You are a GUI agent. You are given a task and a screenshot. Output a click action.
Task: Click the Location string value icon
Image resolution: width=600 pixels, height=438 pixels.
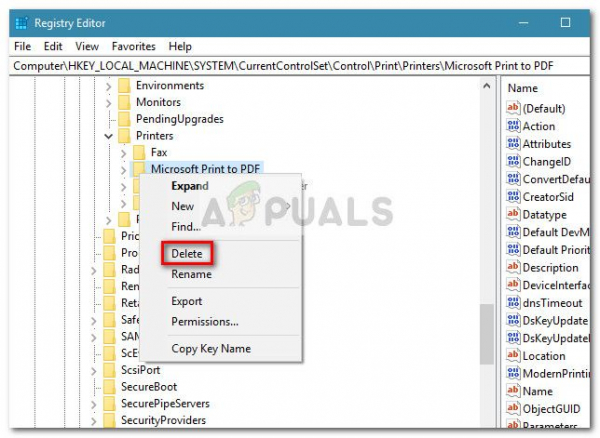coord(513,356)
